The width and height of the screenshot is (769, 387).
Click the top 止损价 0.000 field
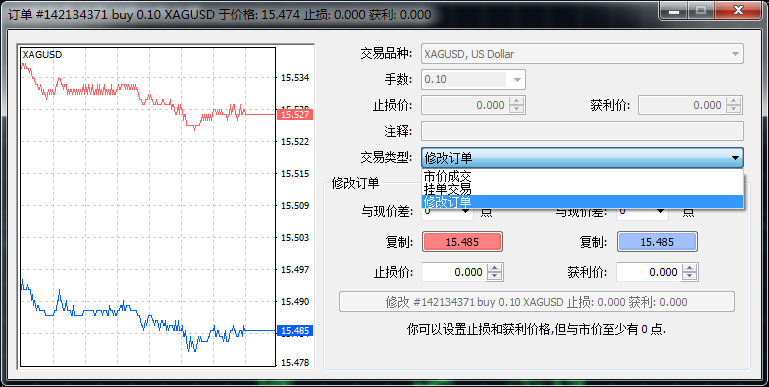(x=465, y=105)
